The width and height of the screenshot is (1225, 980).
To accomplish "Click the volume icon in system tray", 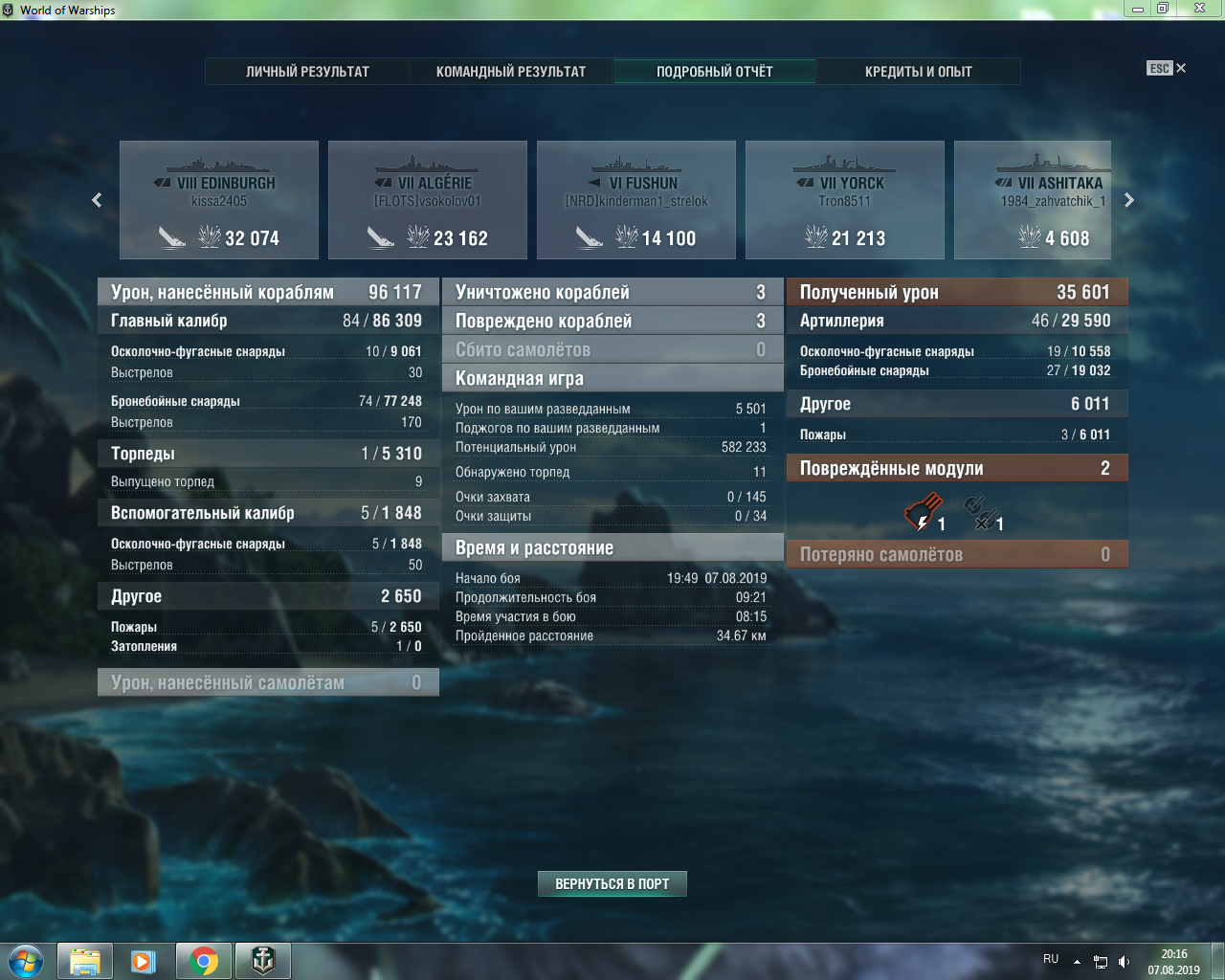I will click(x=1124, y=962).
